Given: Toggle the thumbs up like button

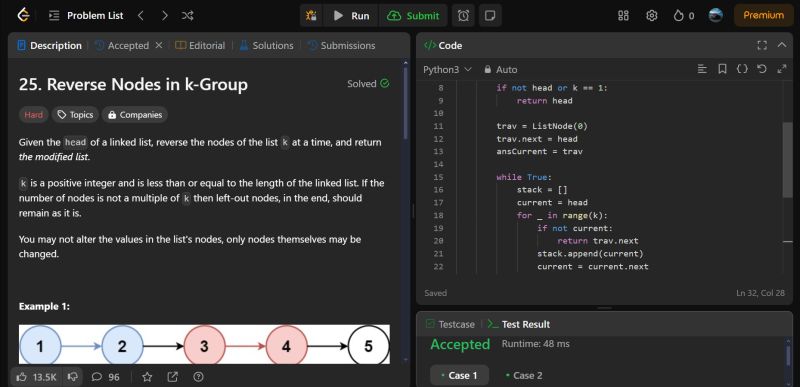Looking at the screenshot, I should (x=36, y=377).
